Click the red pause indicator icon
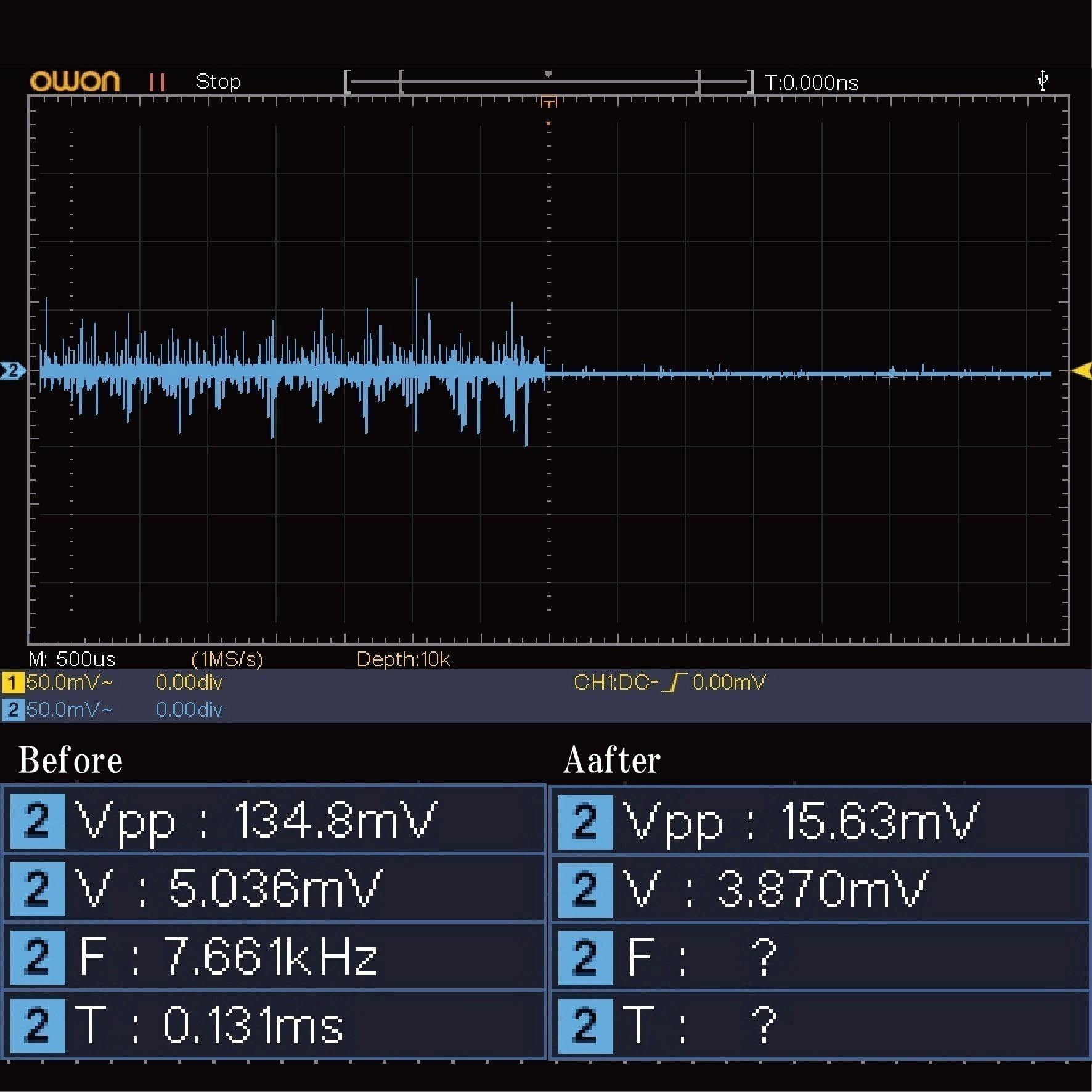 (x=157, y=82)
